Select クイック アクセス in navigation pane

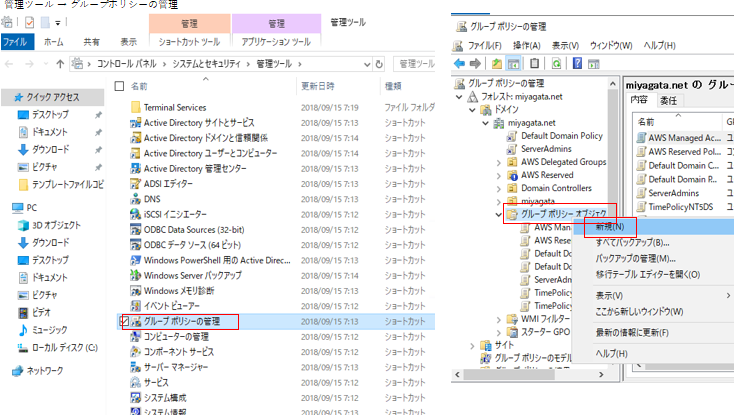(x=52, y=97)
